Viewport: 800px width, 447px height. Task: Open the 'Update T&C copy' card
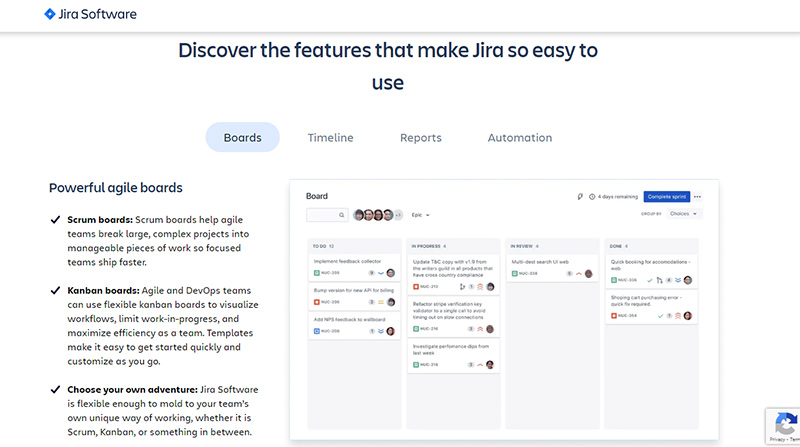click(453, 274)
